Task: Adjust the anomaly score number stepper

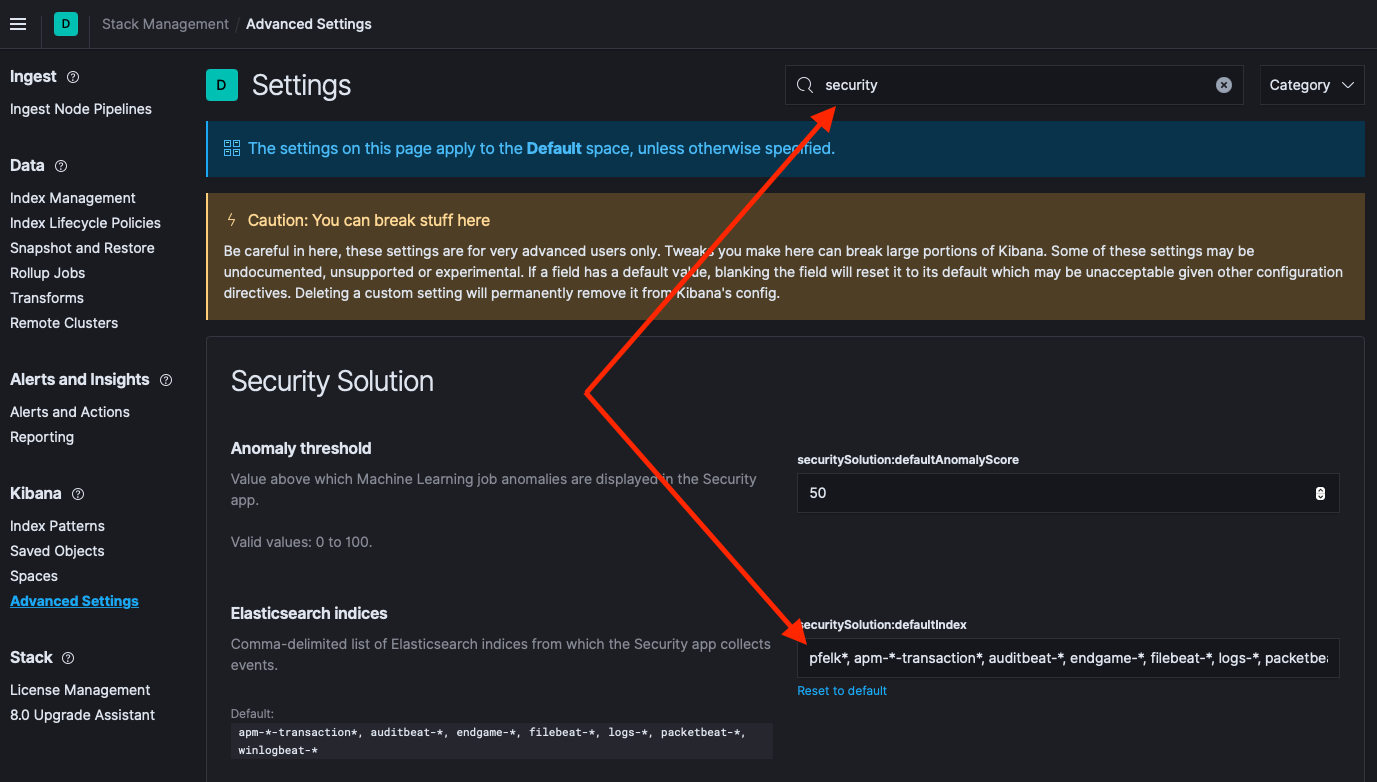Action: point(1320,493)
